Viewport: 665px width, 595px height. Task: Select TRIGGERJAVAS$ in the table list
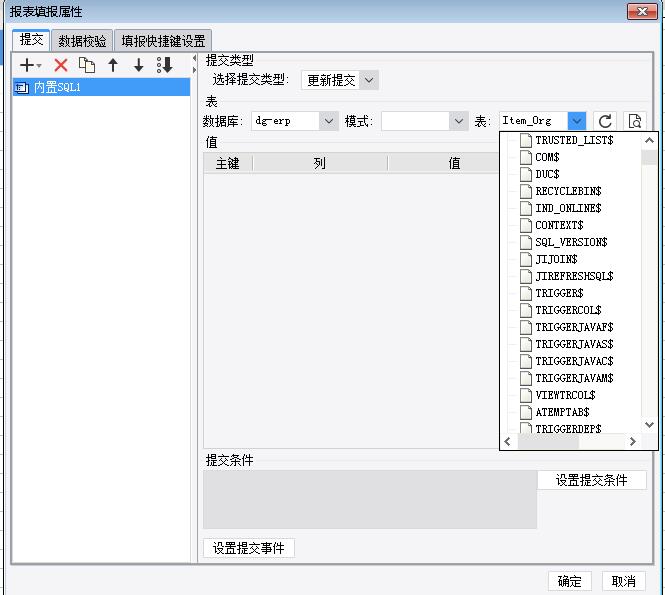coord(574,344)
